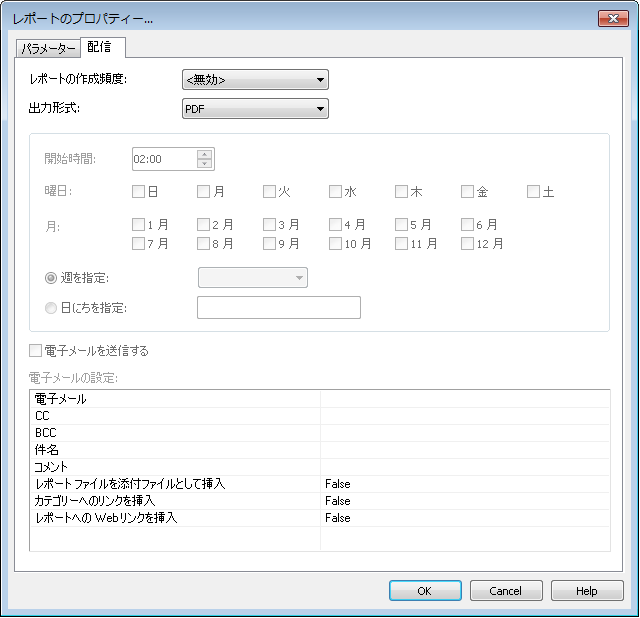Close the レポートのプロパティー dialog

613,18
